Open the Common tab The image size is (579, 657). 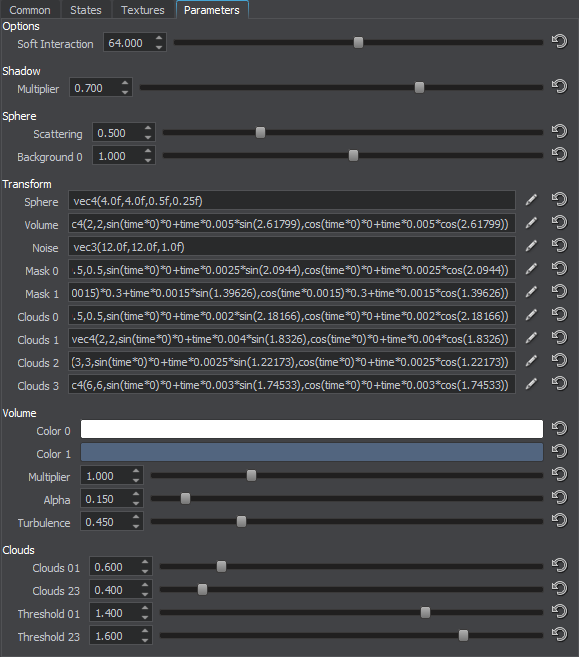[x=30, y=10]
